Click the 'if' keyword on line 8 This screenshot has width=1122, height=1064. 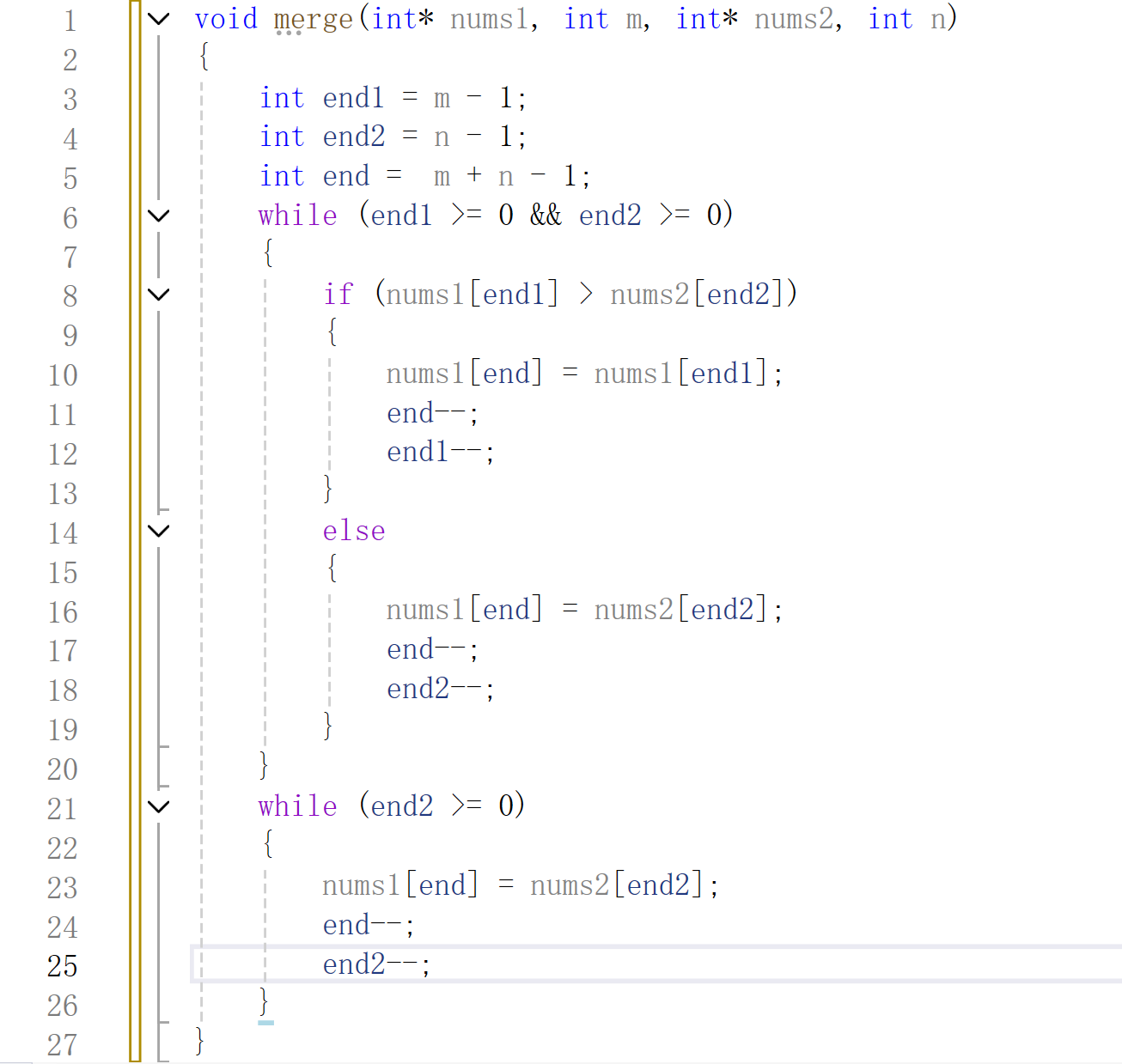point(338,294)
